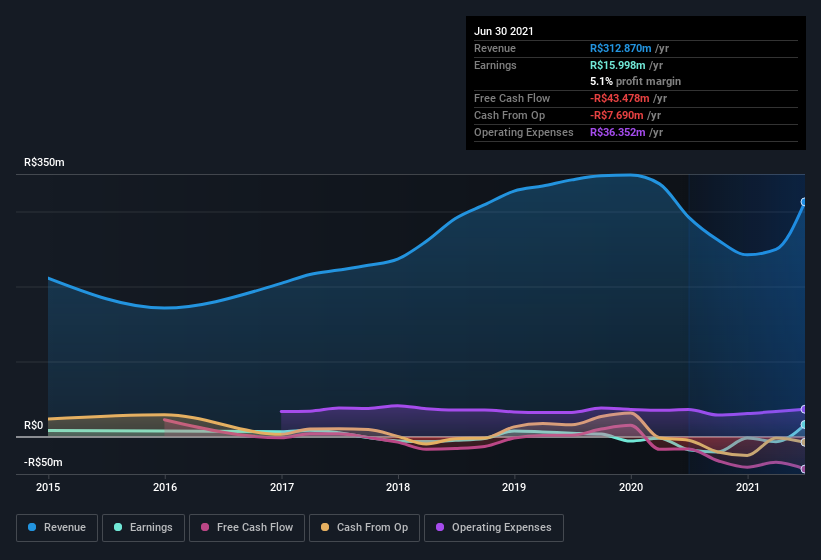The width and height of the screenshot is (821, 560).
Task: Click the R$15.998m earnings value
Action: pyautogui.click(x=617, y=65)
